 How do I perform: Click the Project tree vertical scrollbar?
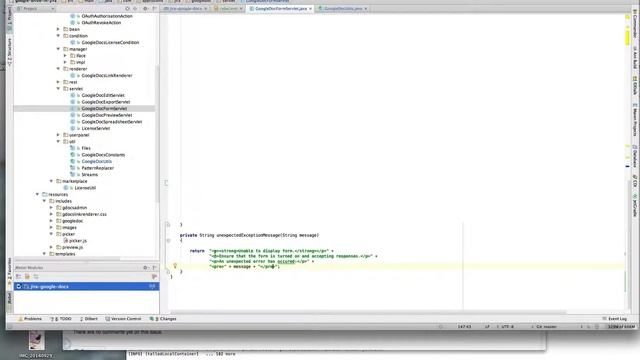click(x=157, y=135)
